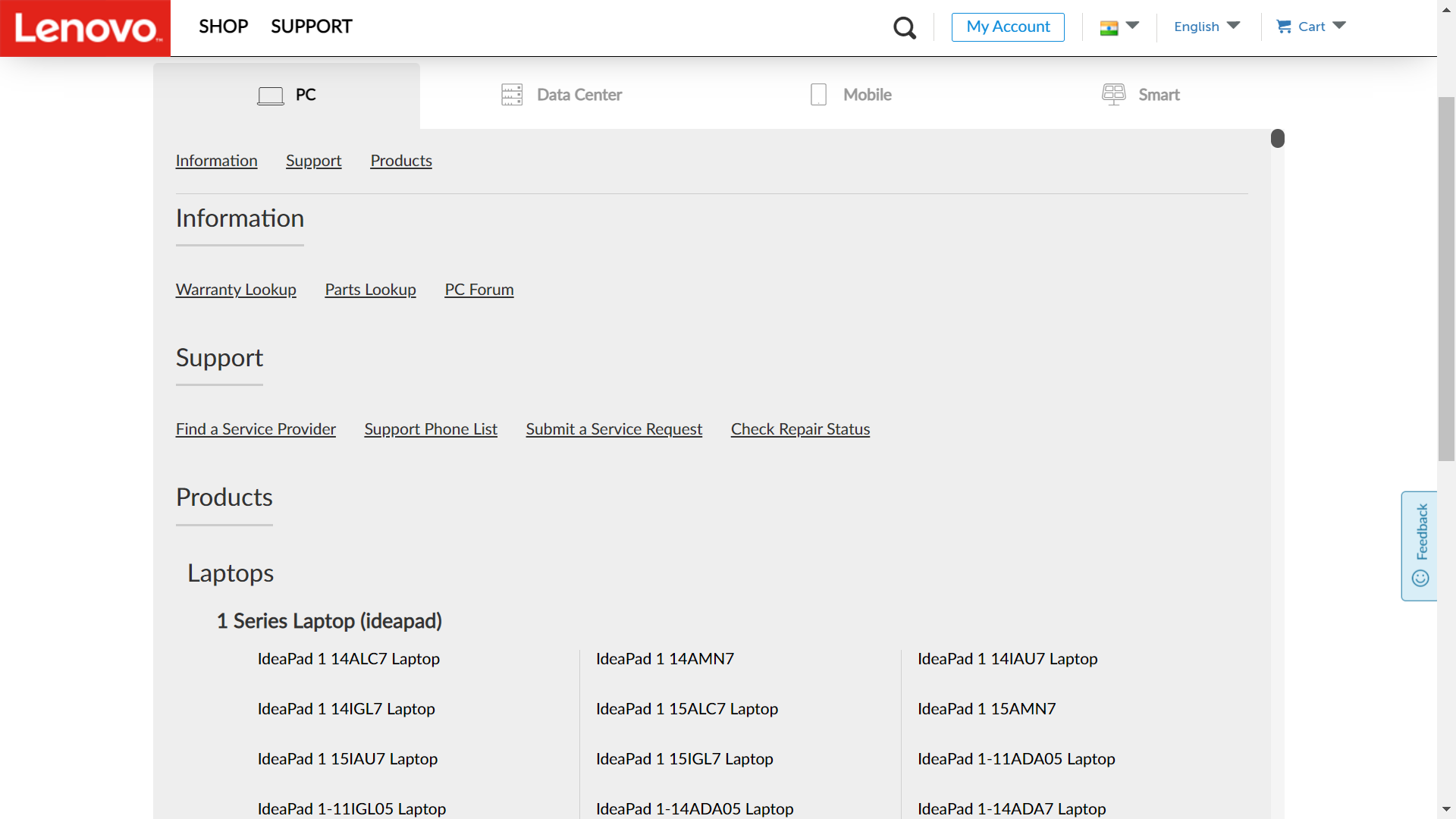Click the PC laptop icon
This screenshot has width=1456, height=819.
click(x=271, y=96)
